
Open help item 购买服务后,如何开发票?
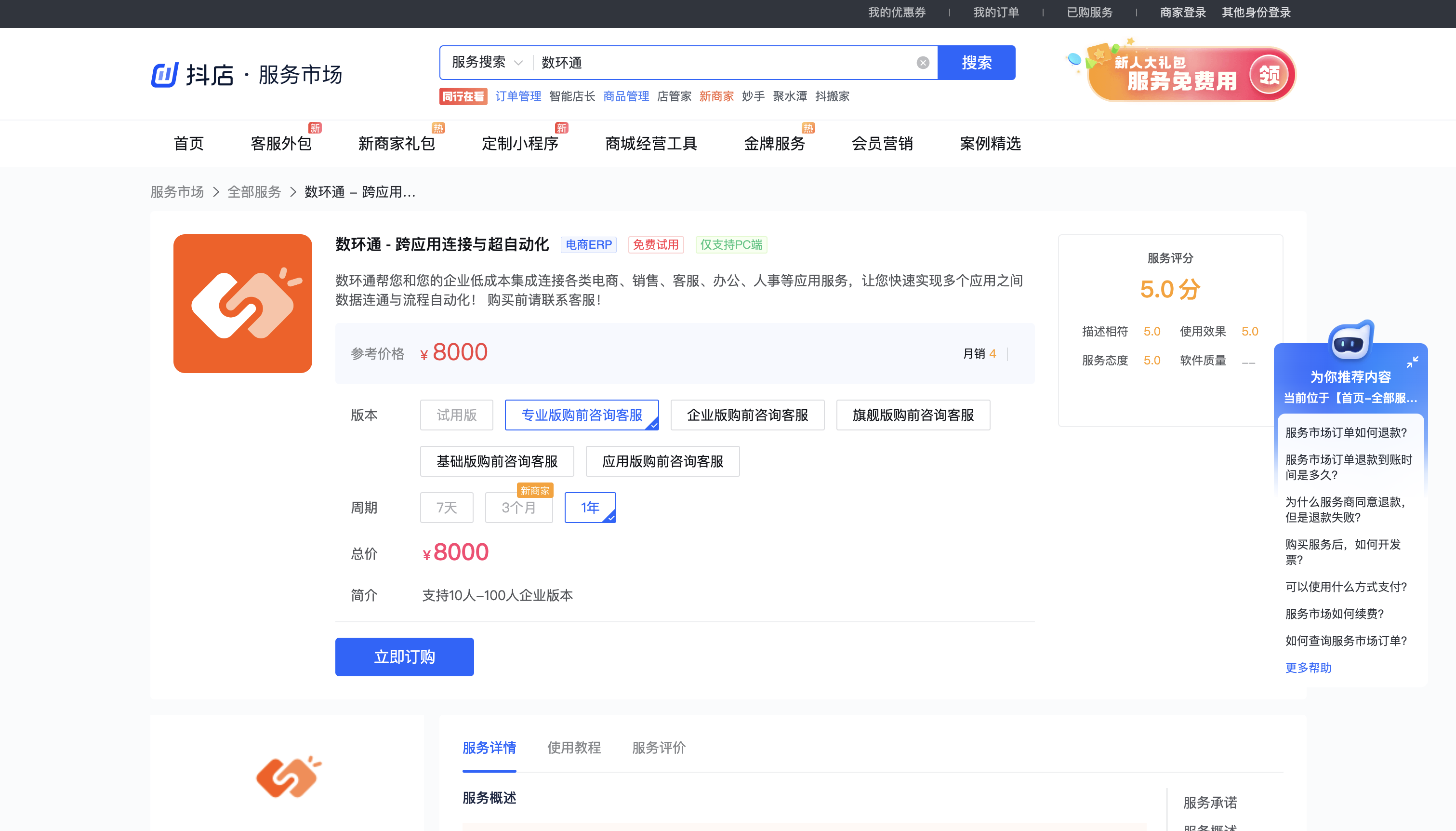click(1343, 552)
